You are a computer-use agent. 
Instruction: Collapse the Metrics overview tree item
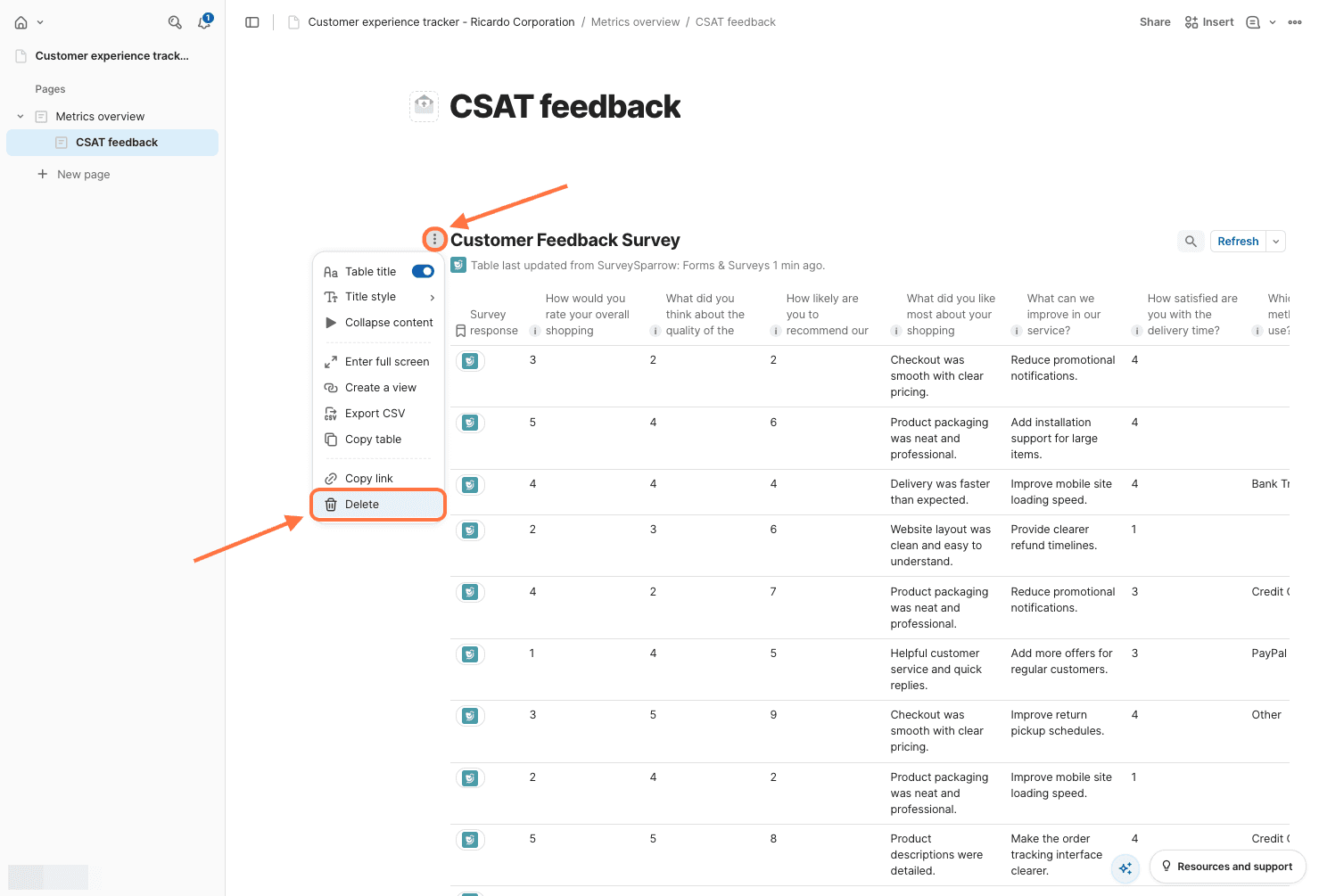pos(21,117)
